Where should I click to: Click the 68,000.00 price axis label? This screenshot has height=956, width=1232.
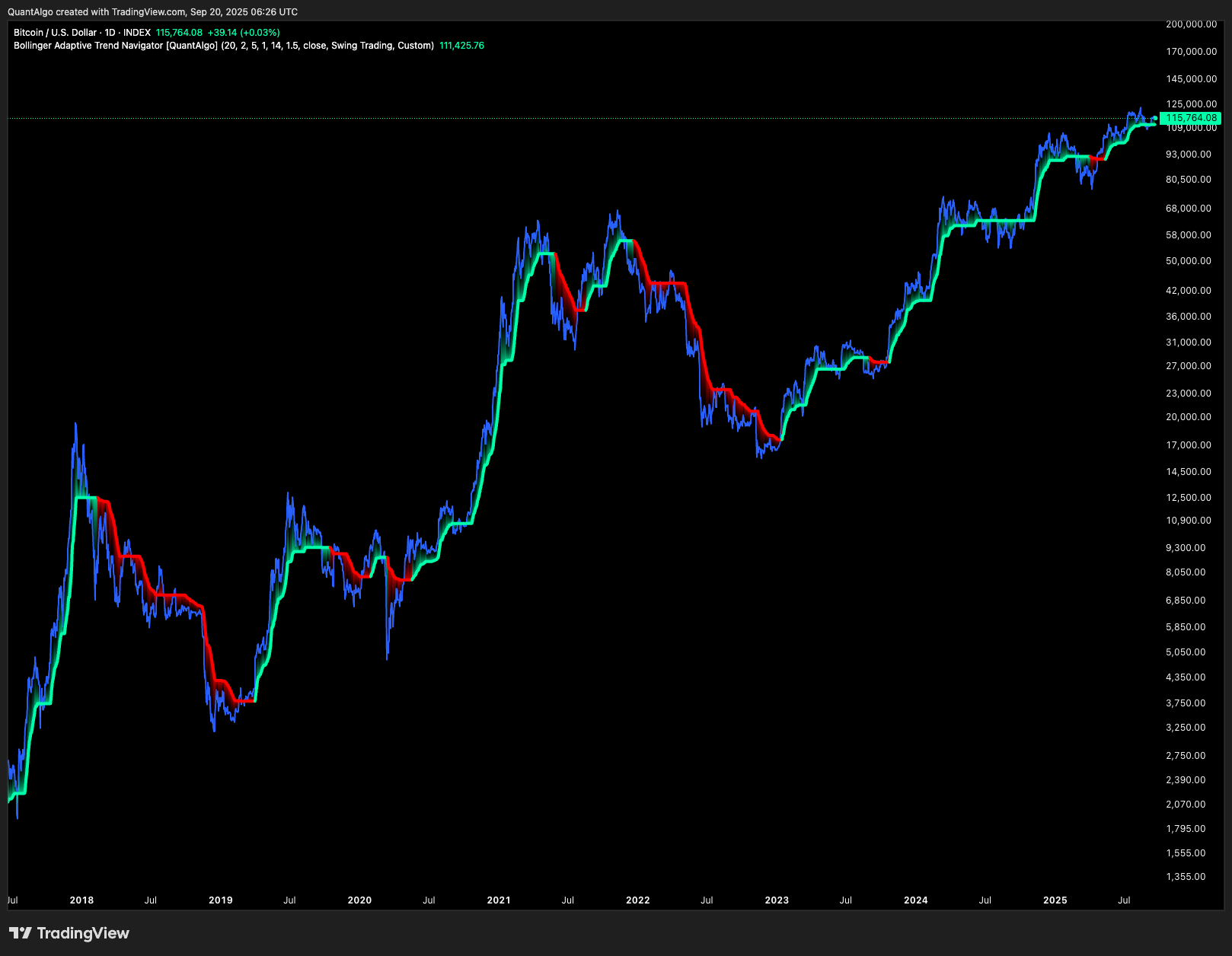(x=1189, y=209)
